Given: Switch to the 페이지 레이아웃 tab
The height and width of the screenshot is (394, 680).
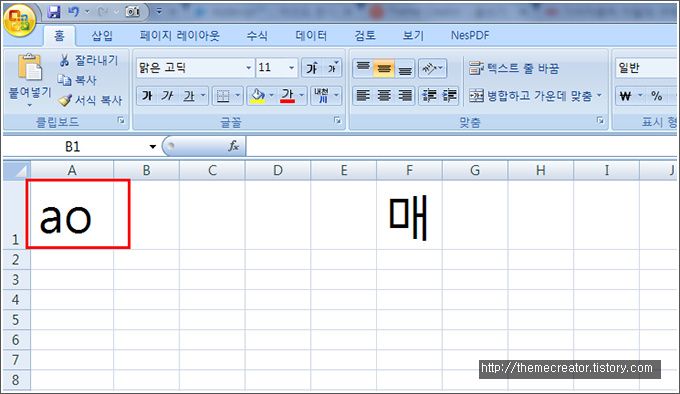Looking at the screenshot, I should pyautogui.click(x=180, y=36).
